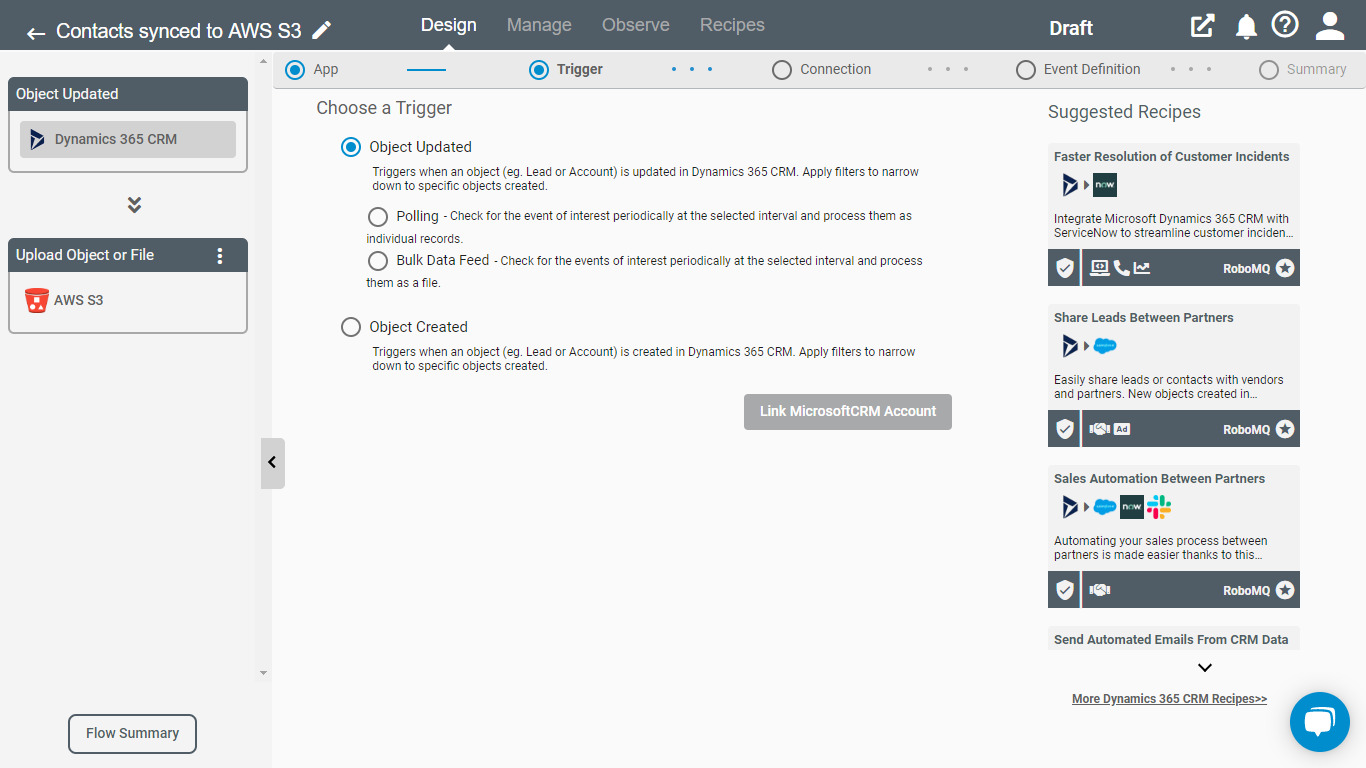Click star icon on Faster Resolution card
This screenshot has width=1366, height=768.
pyautogui.click(x=1285, y=268)
